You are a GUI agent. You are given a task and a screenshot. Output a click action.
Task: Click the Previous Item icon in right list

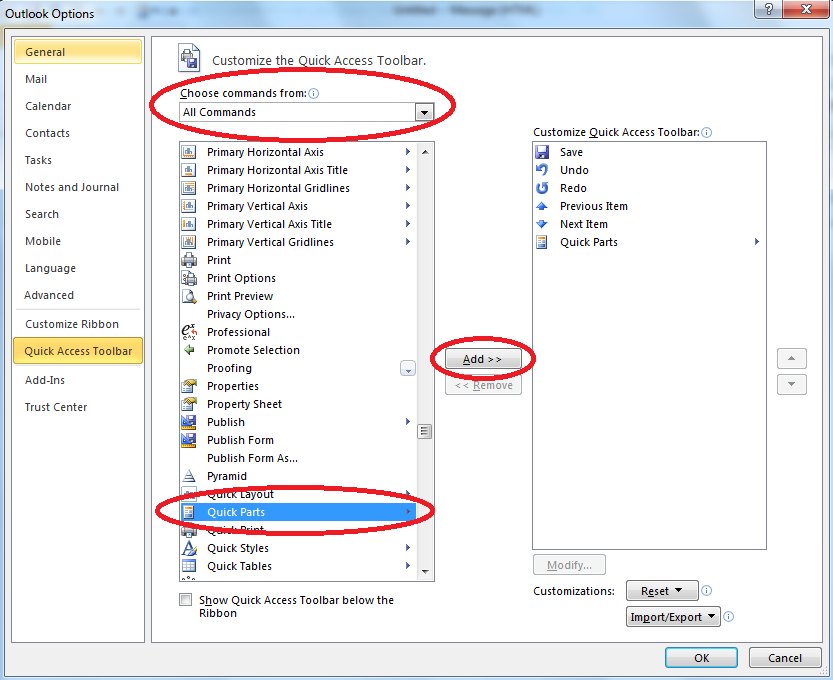tap(541, 206)
